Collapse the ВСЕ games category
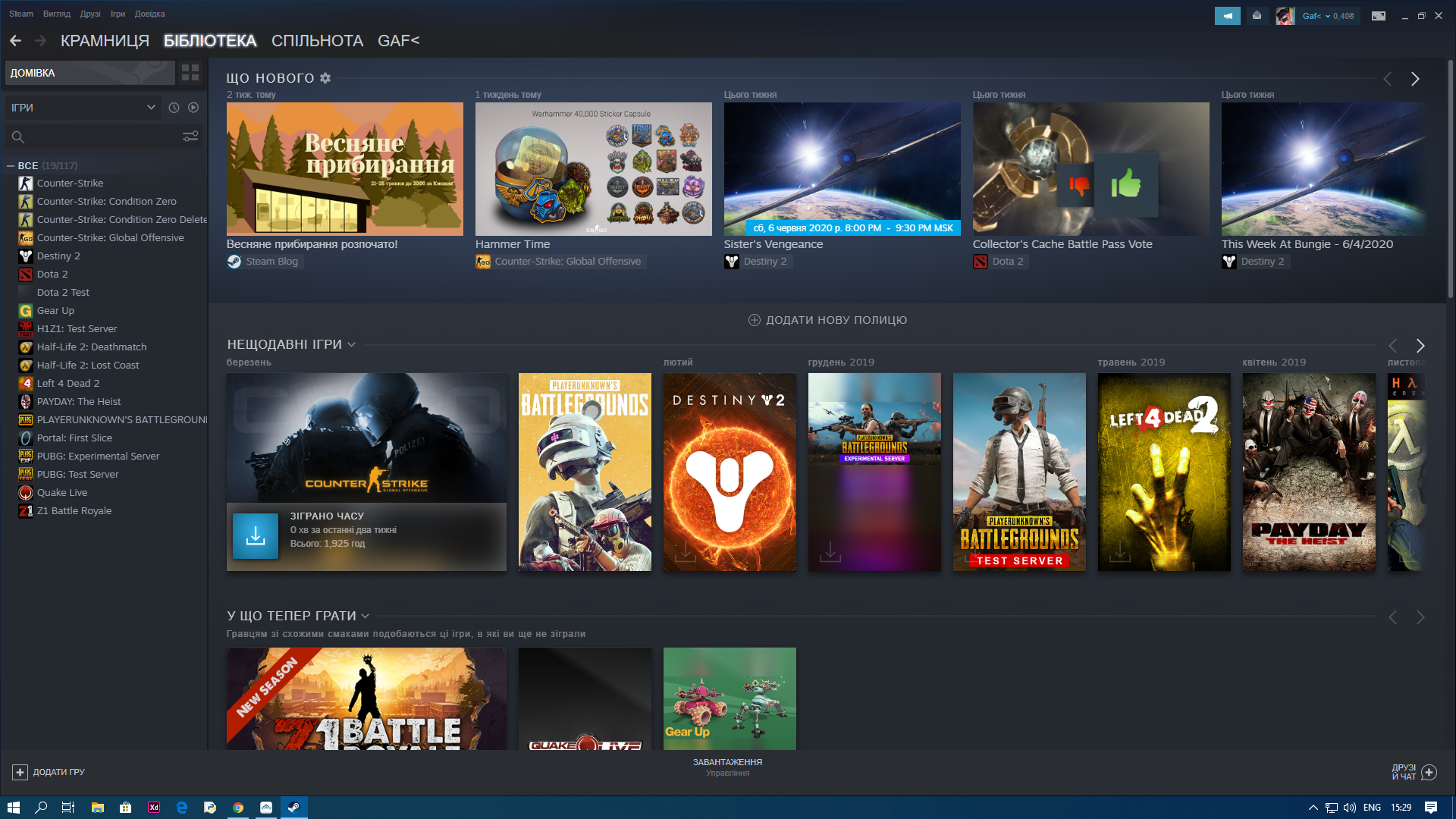 point(11,165)
